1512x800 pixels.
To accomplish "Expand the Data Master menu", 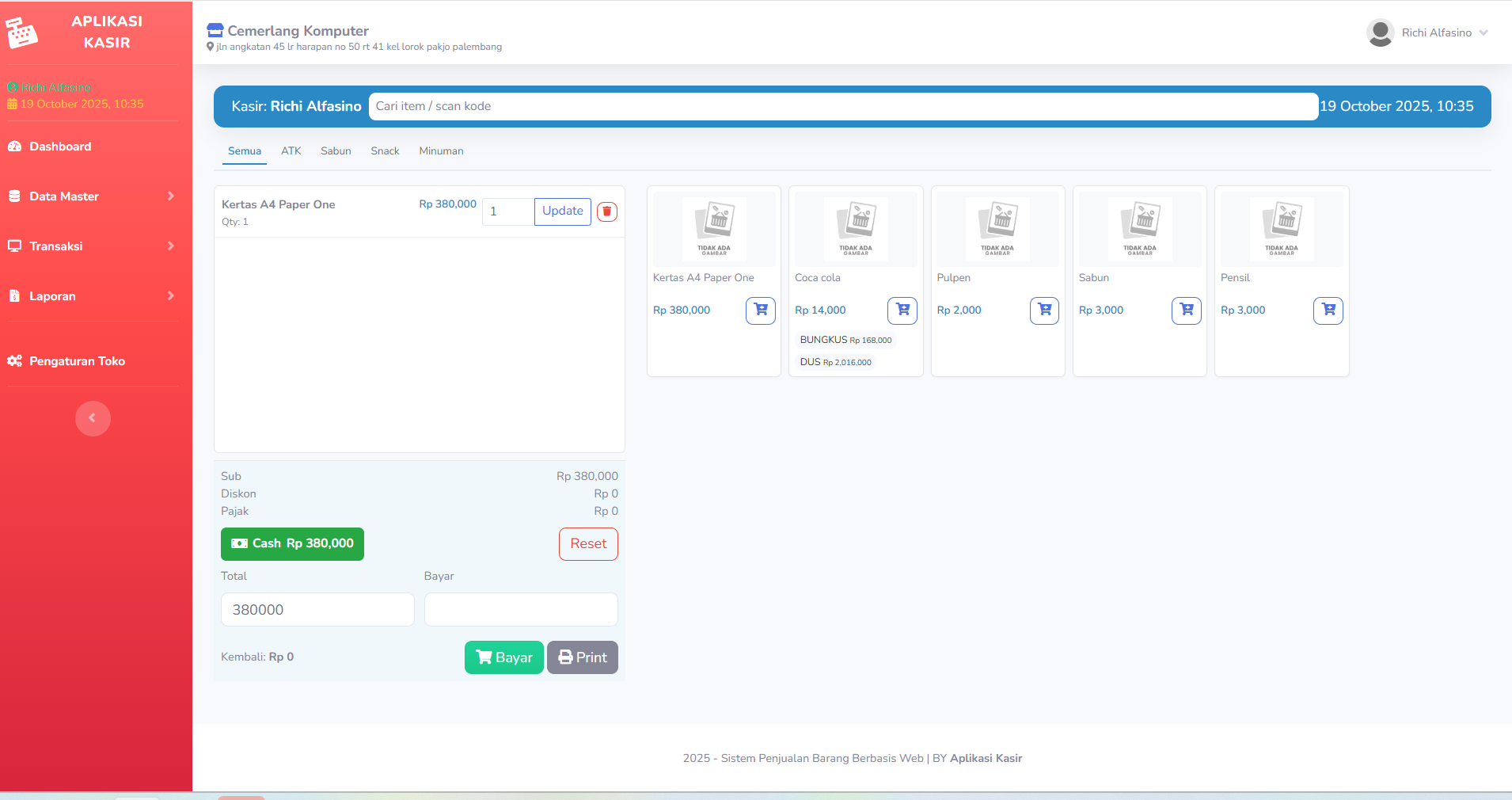I will click(x=91, y=196).
